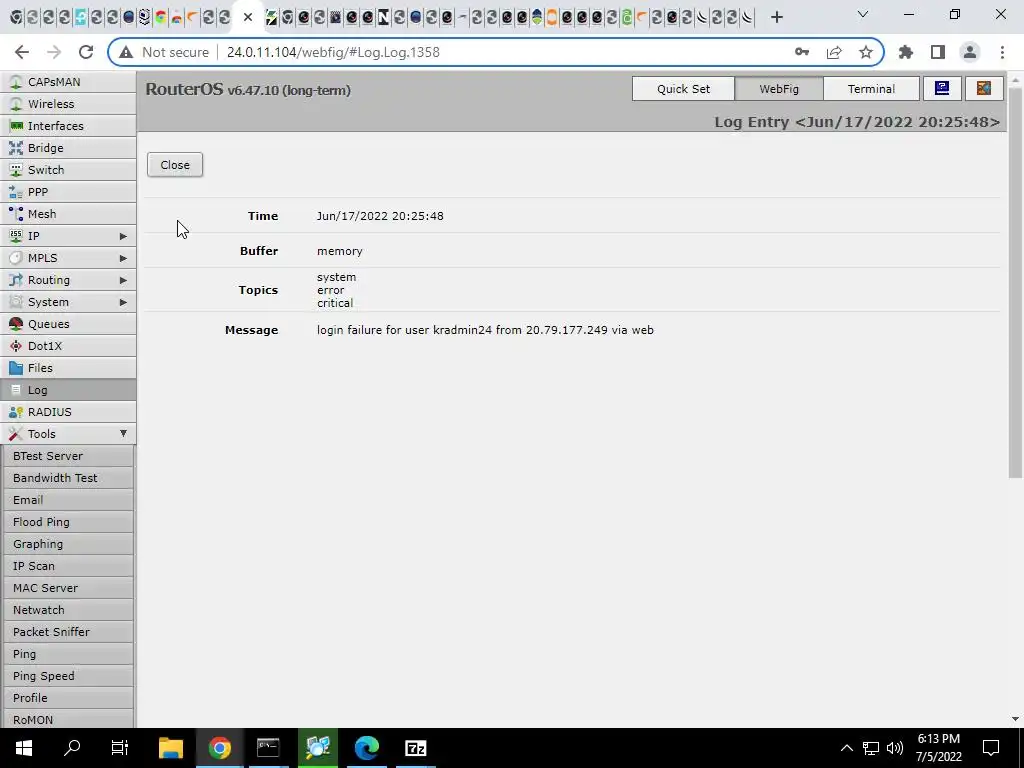The height and width of the screenshot is (768, 1024).
Task: Open the Netwatch tool
Action: pyautogui.click(x=68, y=610)
